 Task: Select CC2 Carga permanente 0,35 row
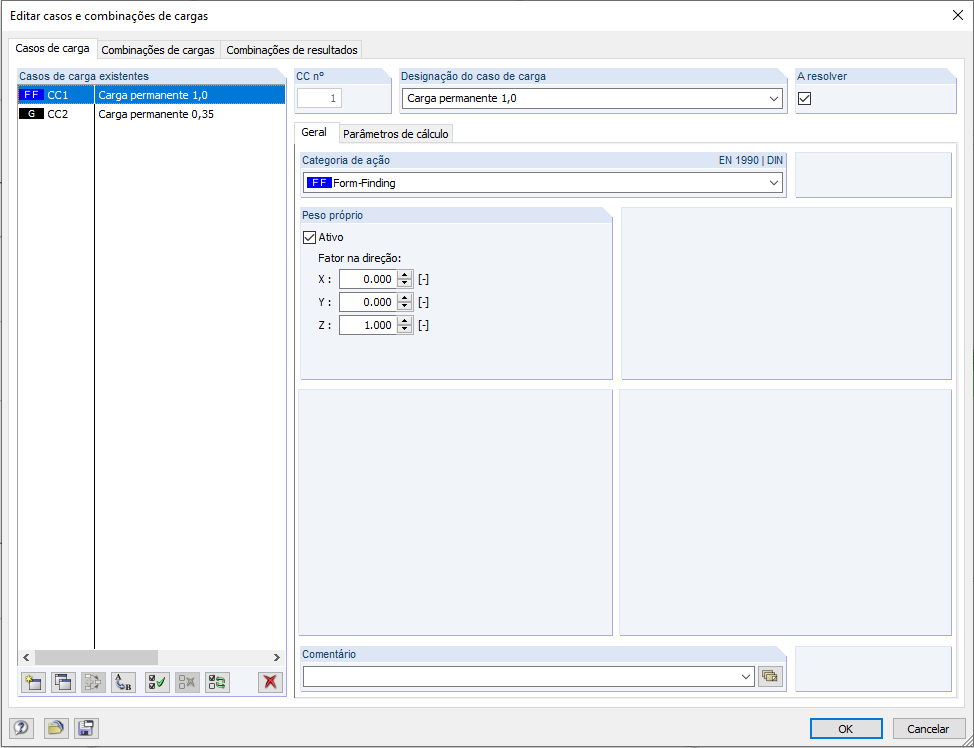coord(152,114)
